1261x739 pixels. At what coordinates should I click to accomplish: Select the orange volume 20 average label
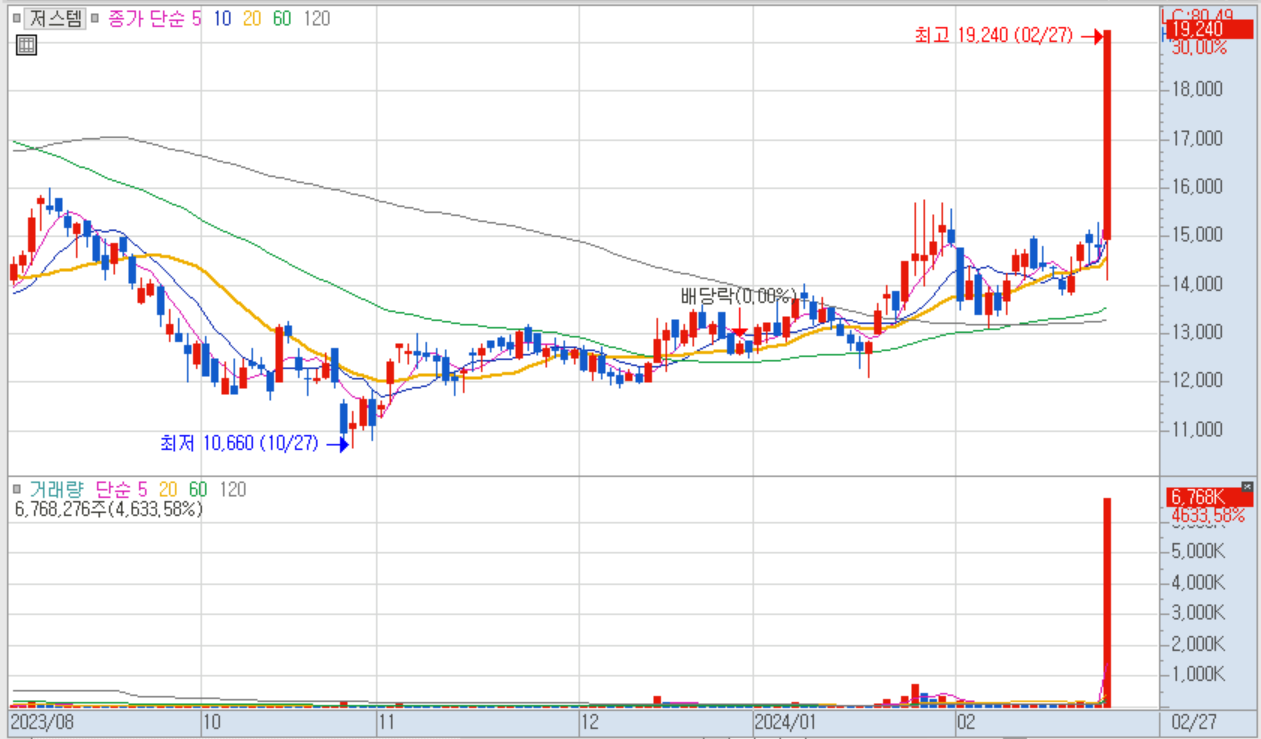[168, 490]
